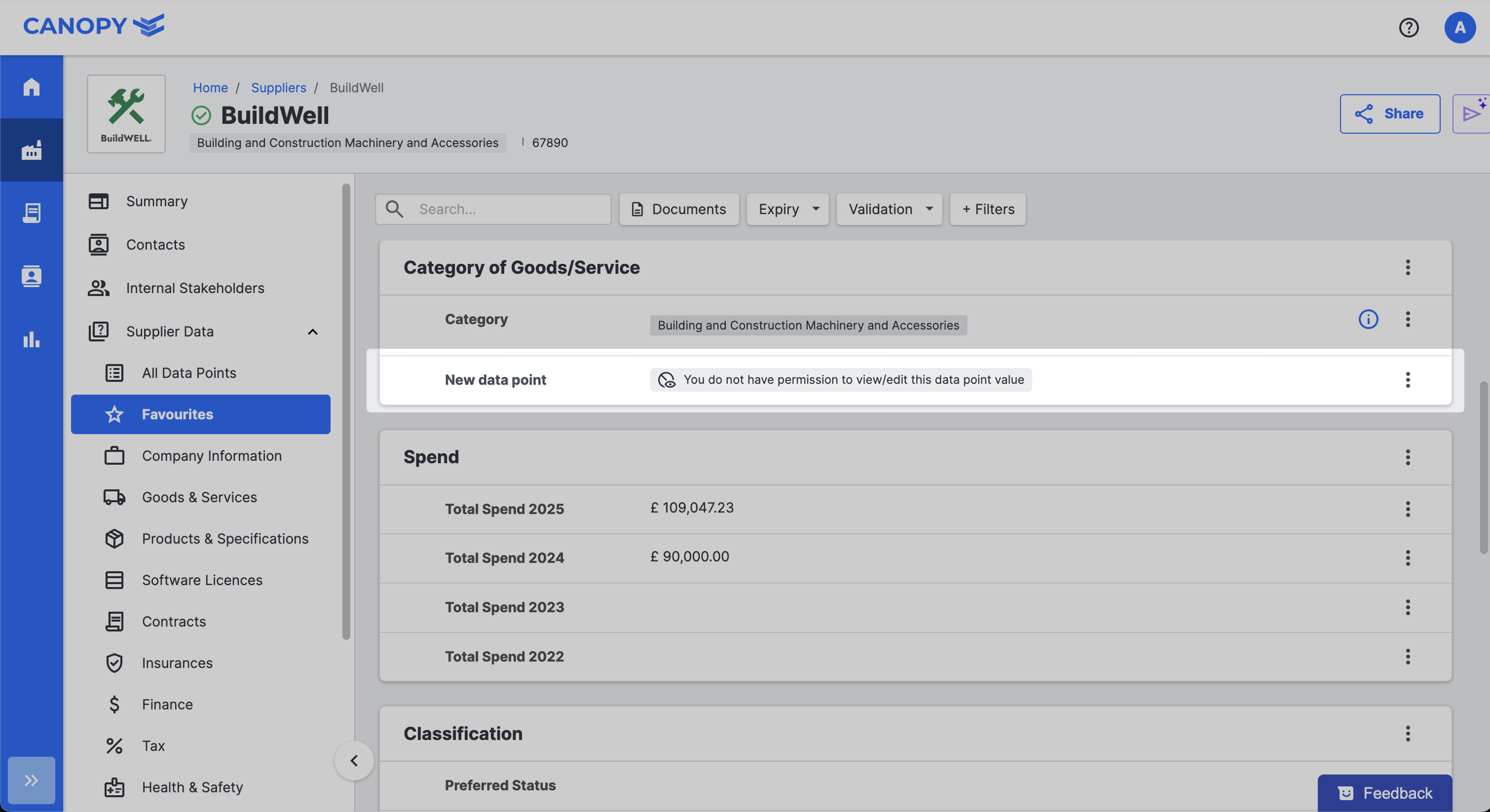Open the user avatar A menu
Viewport: 1490px width, 812px height.
(x=1459, y=27)
